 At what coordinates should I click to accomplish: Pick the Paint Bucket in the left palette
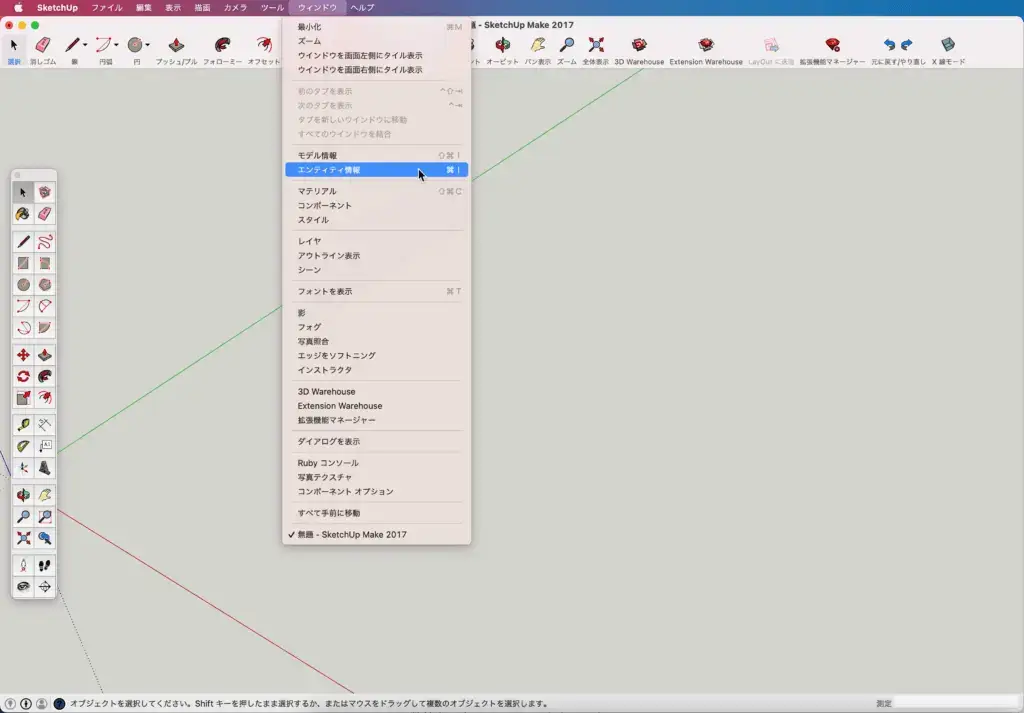click(x=23, y=214)
